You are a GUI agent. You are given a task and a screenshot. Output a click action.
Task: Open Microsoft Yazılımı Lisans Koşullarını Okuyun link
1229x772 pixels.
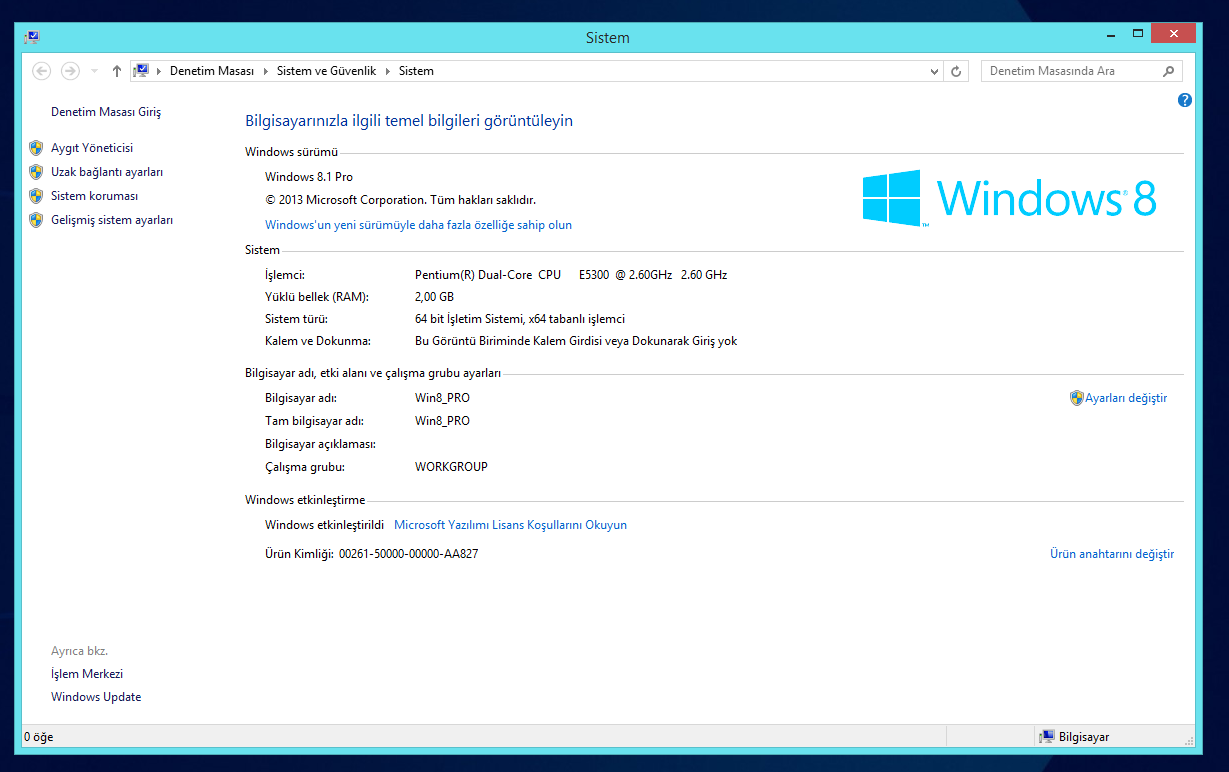(x=510, y=525)
